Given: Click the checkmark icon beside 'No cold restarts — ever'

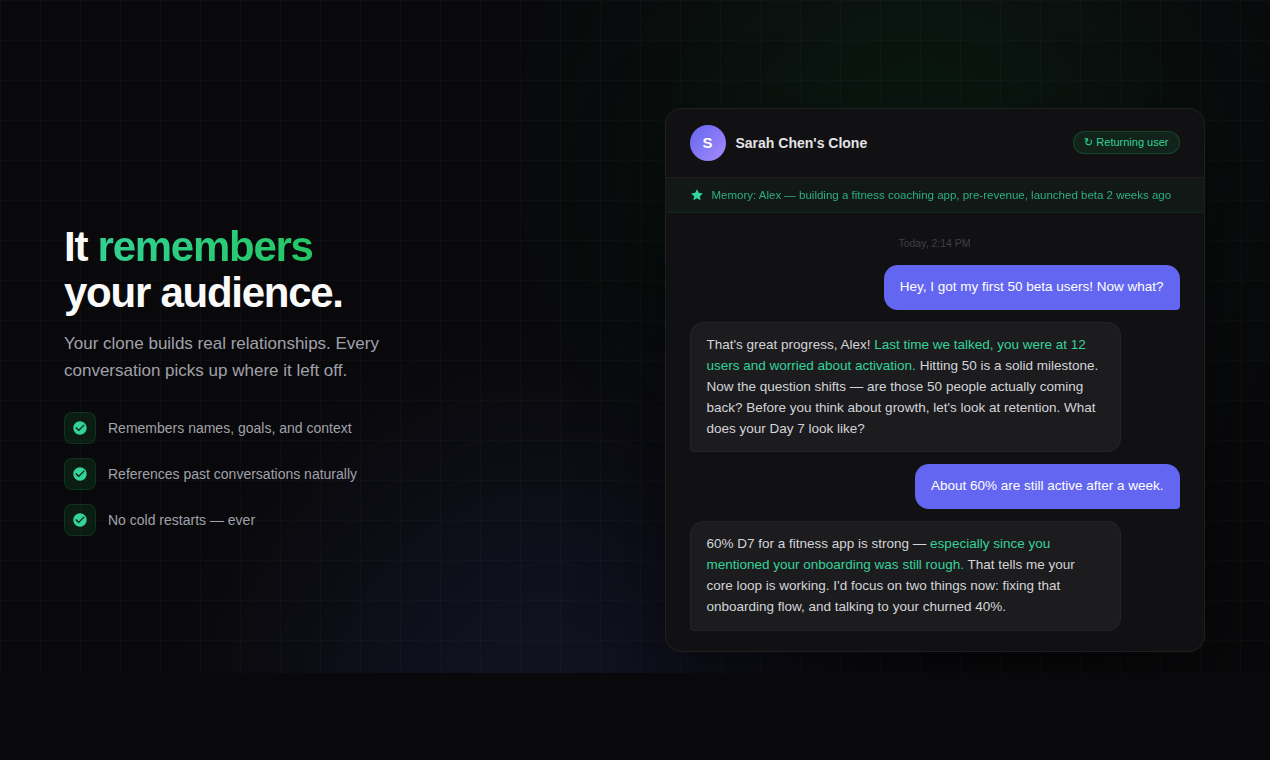Looking at the screenshot, I should tap(80, 520).
